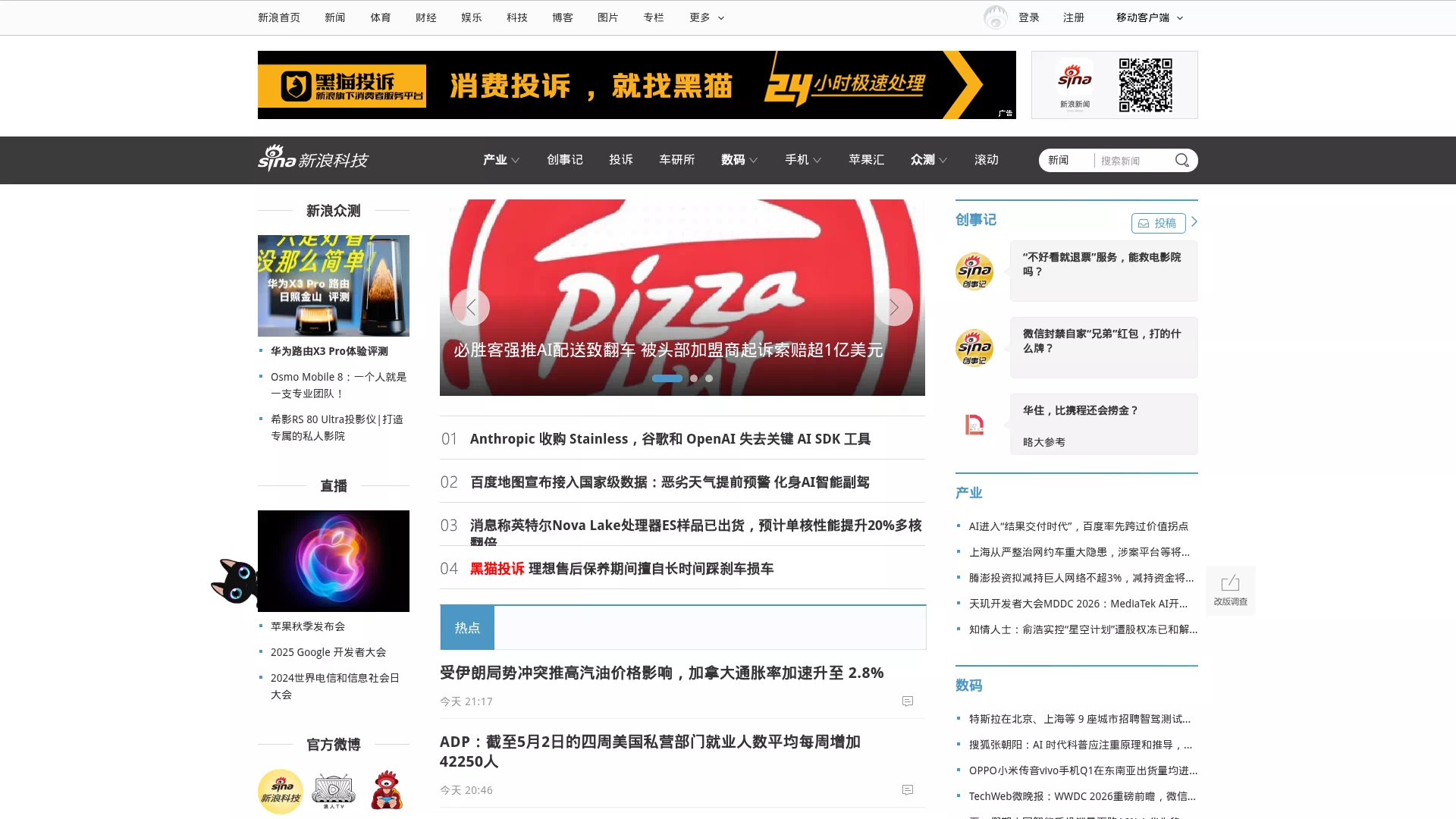The image size is (1456, 819).
Task: Open the 车研所 nav item
Action: [677, 160]
